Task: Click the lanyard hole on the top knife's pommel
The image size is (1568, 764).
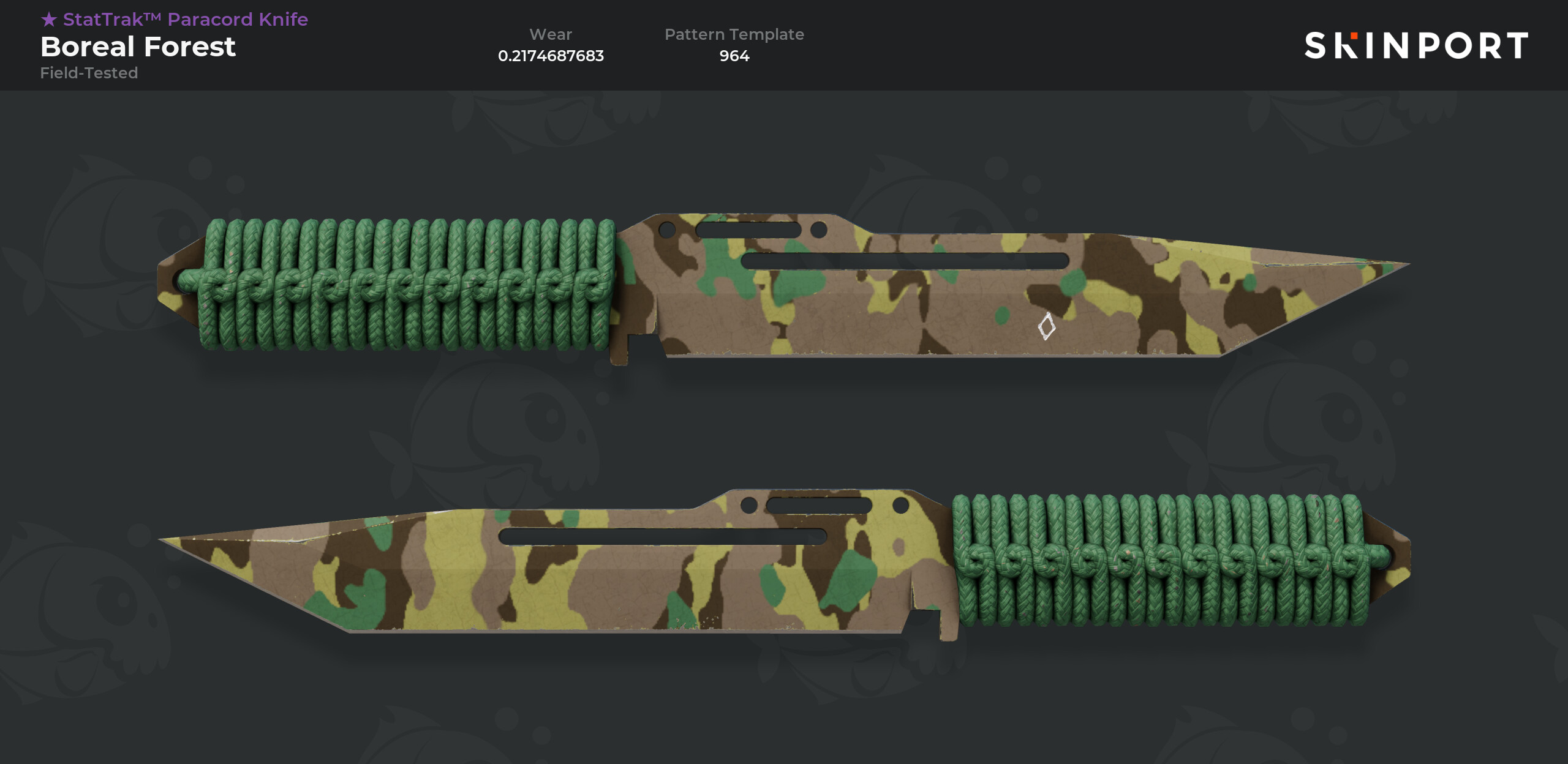Action: 183,281
